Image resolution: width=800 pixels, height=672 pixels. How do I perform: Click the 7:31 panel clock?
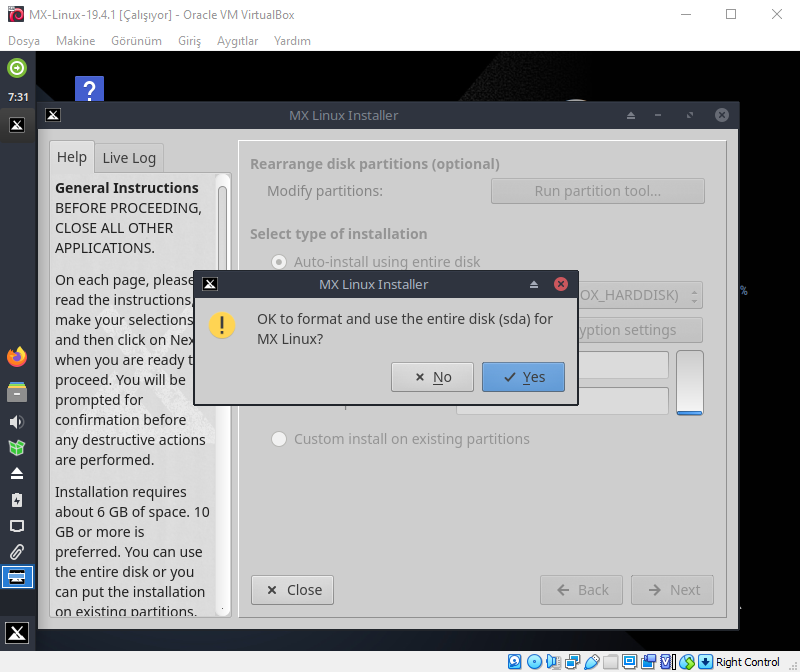tap(18, 97)
